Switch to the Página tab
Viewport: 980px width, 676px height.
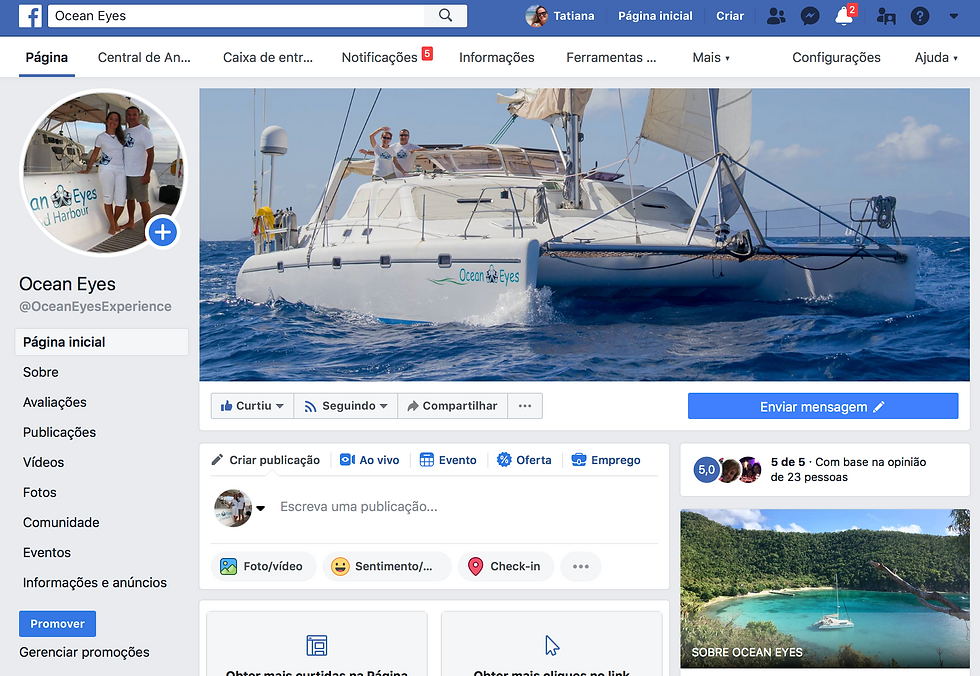47,57
